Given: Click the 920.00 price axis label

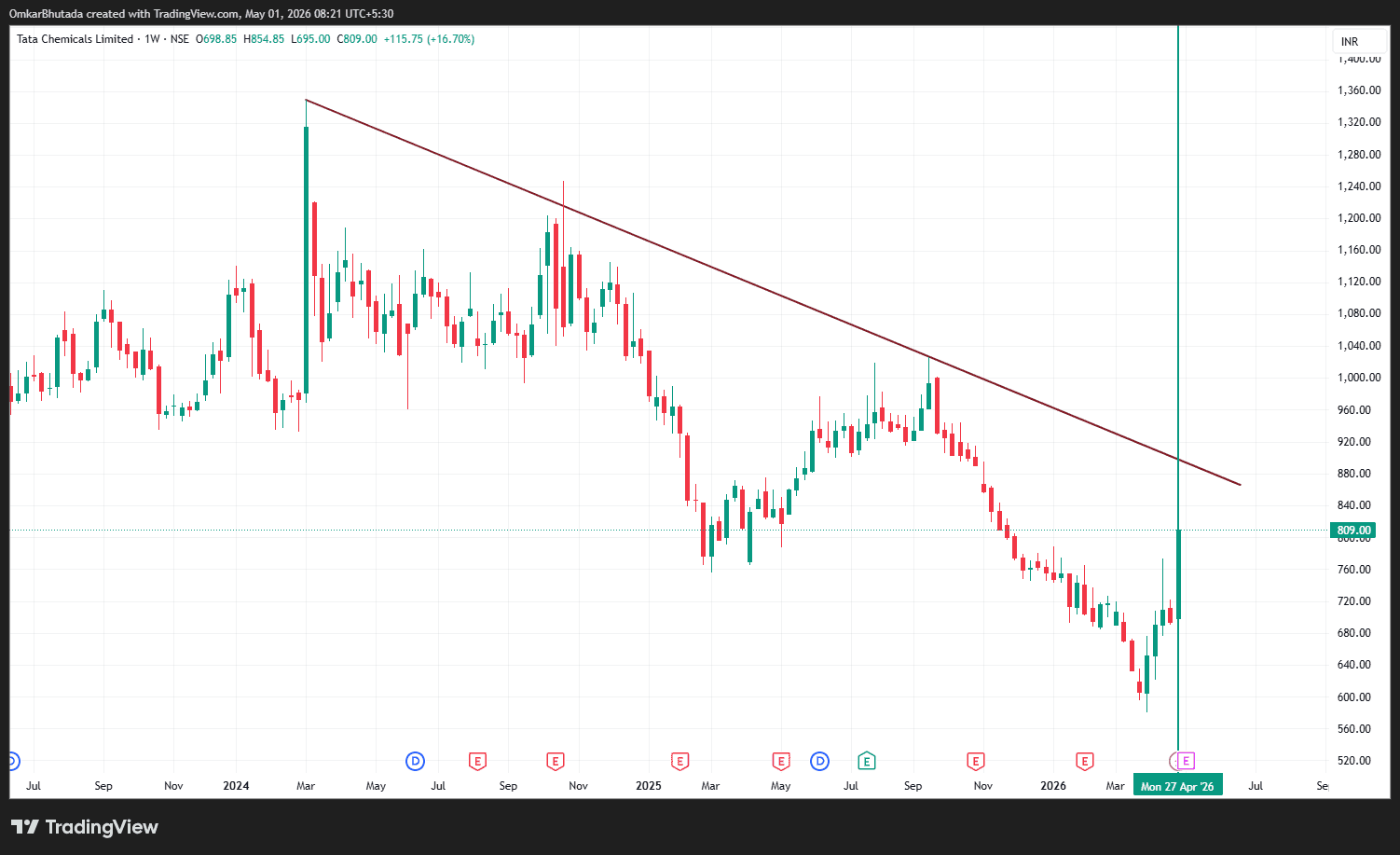Looking at the screenshot, I should [x=1354, y=442].
